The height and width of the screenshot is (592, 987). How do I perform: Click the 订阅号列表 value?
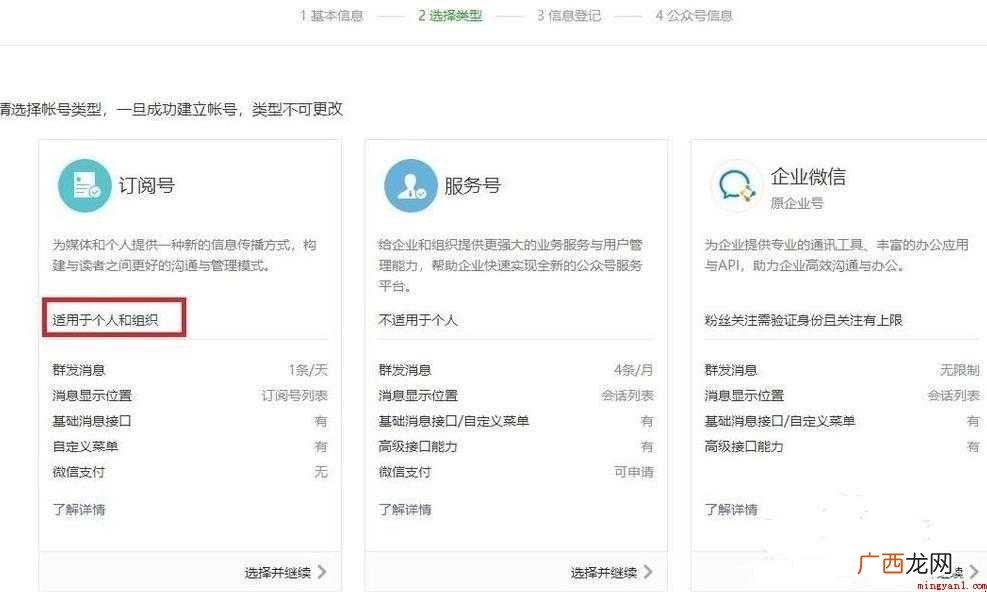[295, 396]
